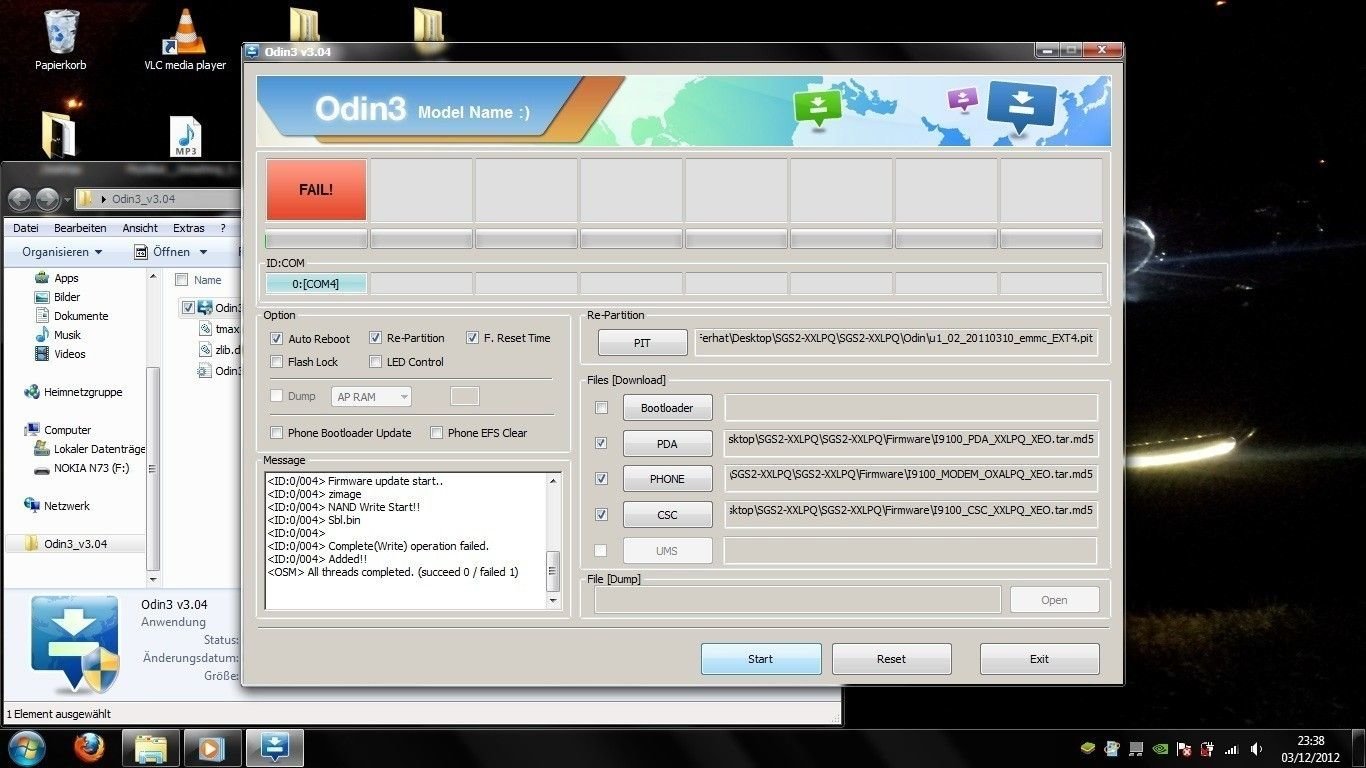Click the Bootloader file button
This screenshot has width=1366, height=768.
pyautogui.click(x=667, y=408)
